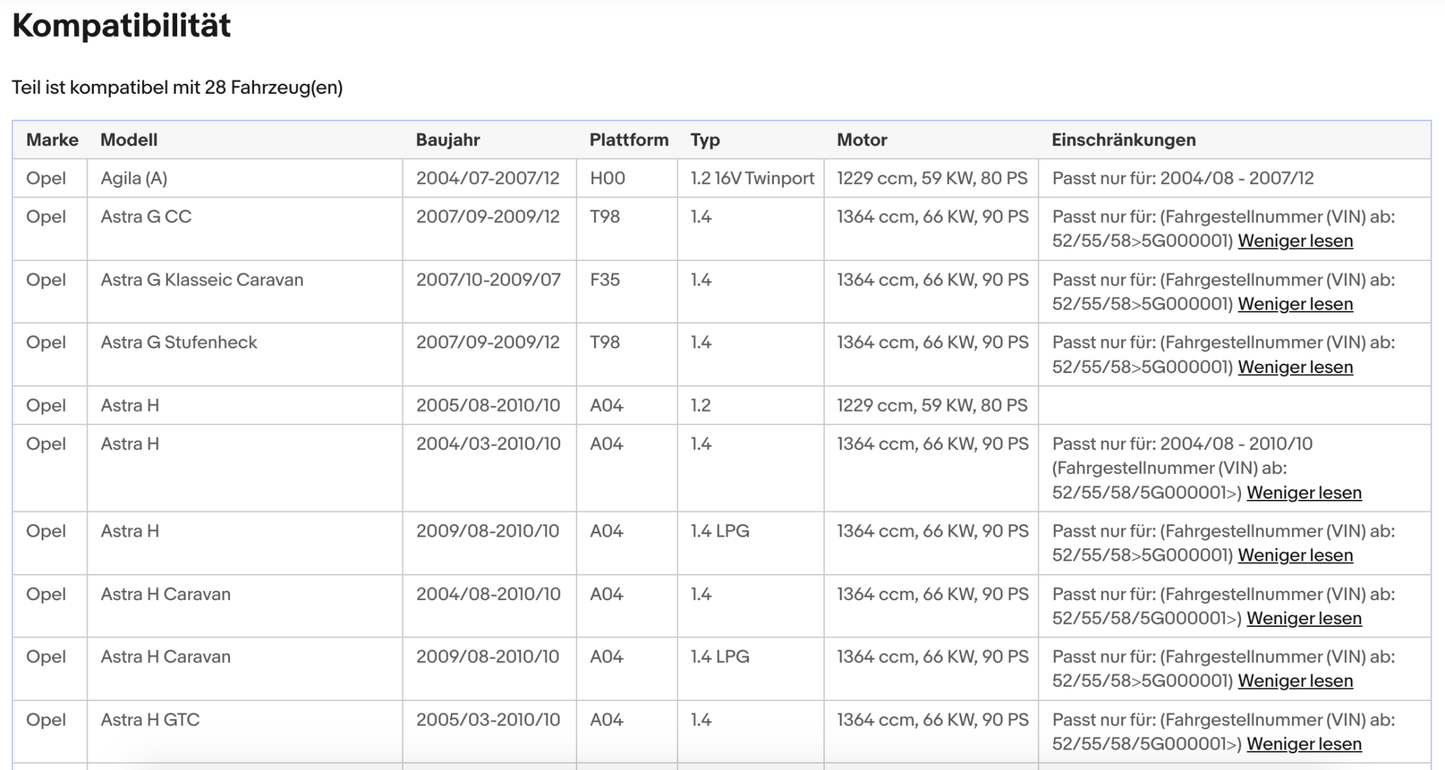
Task: Select the Typ column header
Action: pos(705,140)
